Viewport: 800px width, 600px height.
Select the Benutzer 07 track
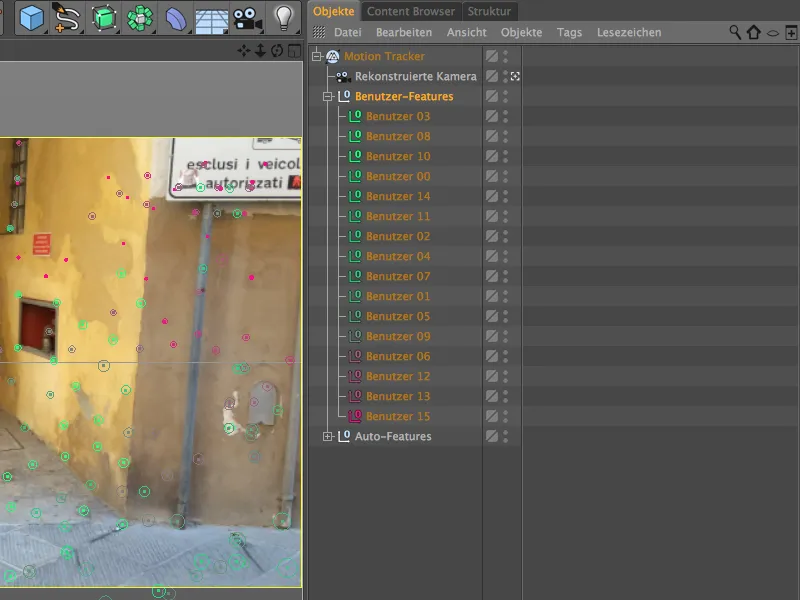coord(398,277)
